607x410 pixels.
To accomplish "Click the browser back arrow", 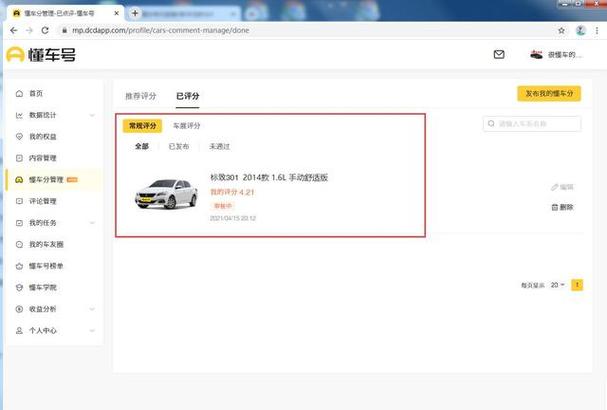I will [14, 30].
